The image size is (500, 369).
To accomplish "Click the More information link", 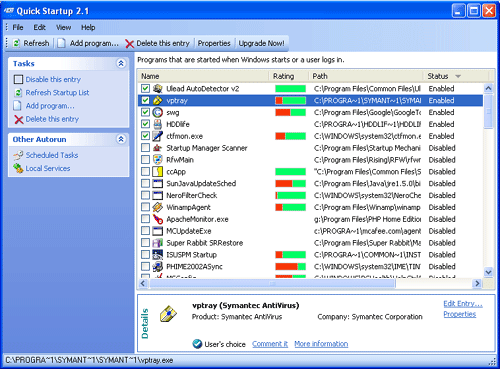I will point(321,344).
